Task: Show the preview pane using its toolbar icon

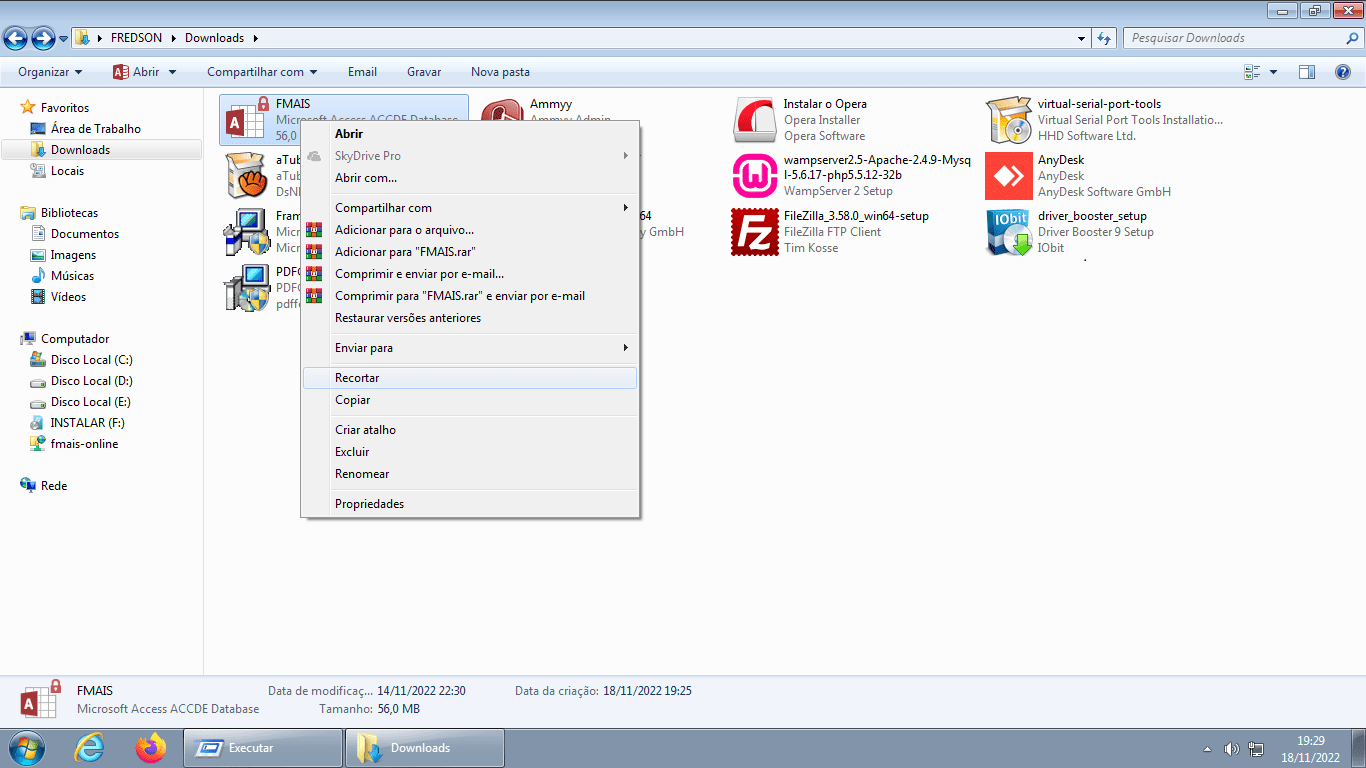Action: pyautogui.click(x=1307, y=72)
